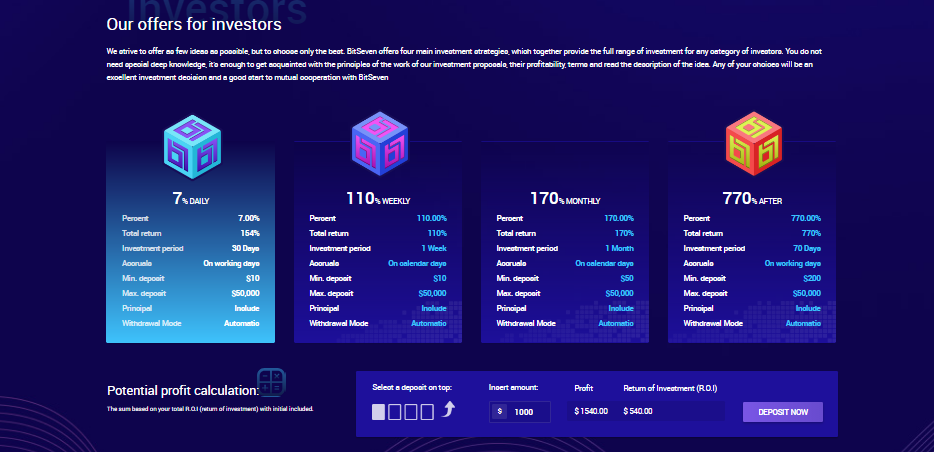Click the upward curved arrow icon near deposit selector
The height and width of the screenshot is (452, 934).
coord(449,410)
